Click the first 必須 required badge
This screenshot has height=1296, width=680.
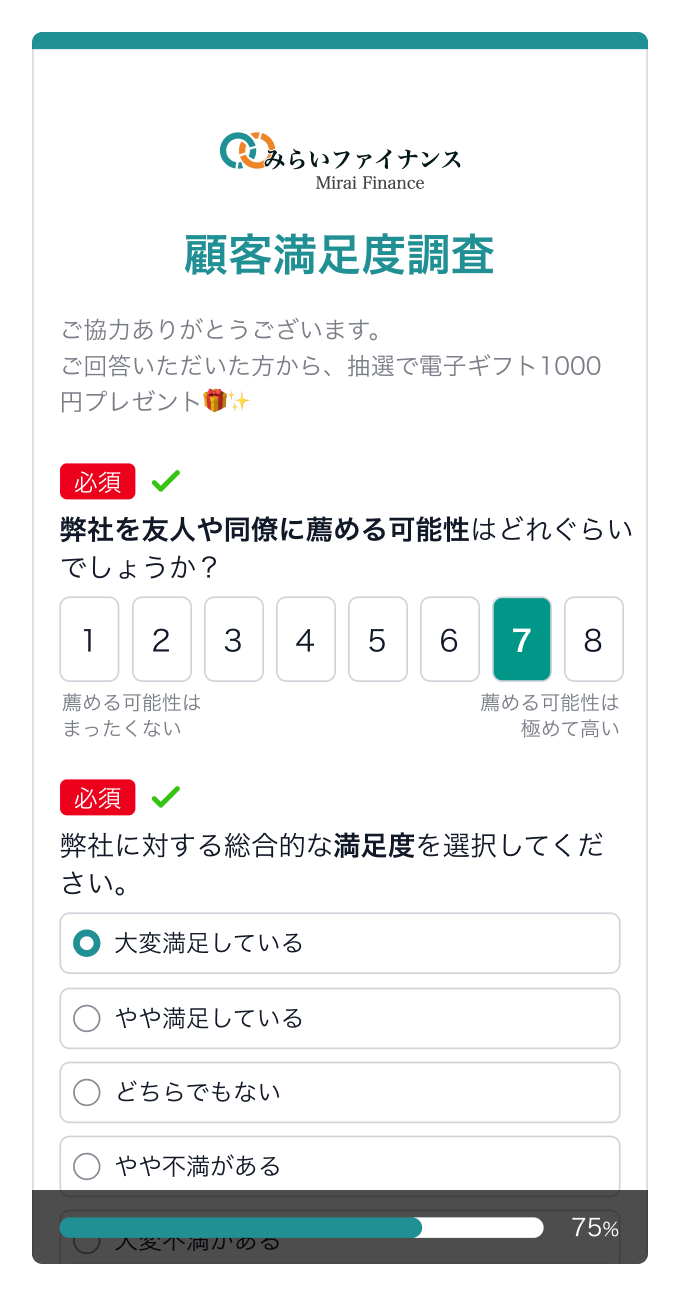[x=97, y=481]
